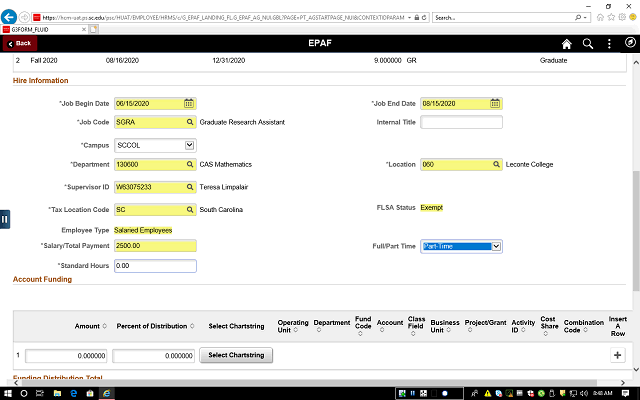This screenshot has height=400, width=640.
Task: Open Cortana search circle on taskbar
Action: tap(24, 393)
